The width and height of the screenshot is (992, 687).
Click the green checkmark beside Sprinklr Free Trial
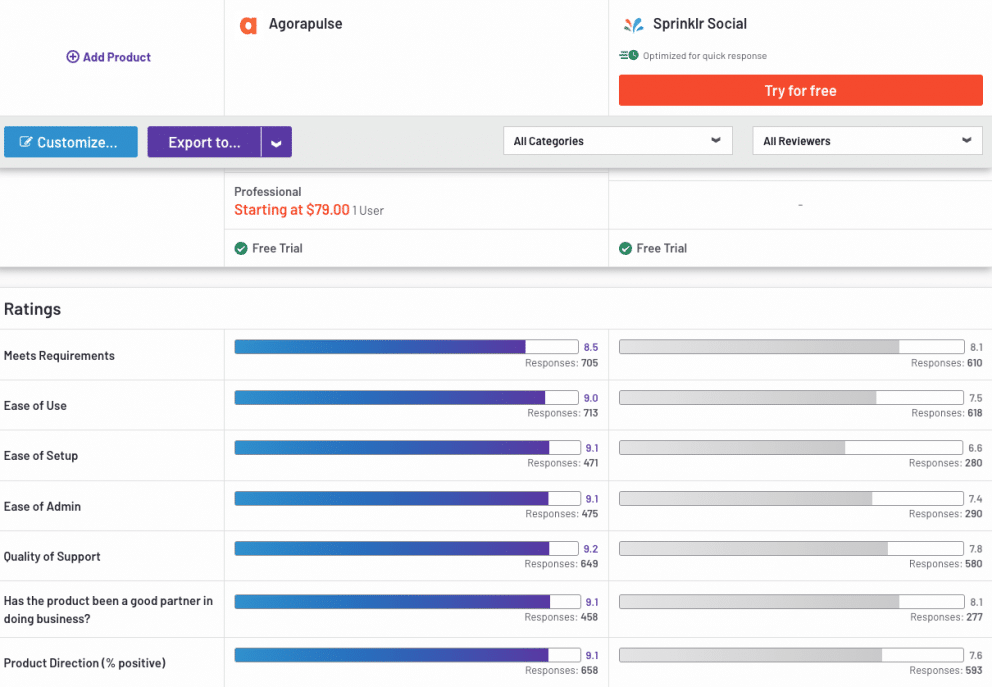(x=625, y=249)
